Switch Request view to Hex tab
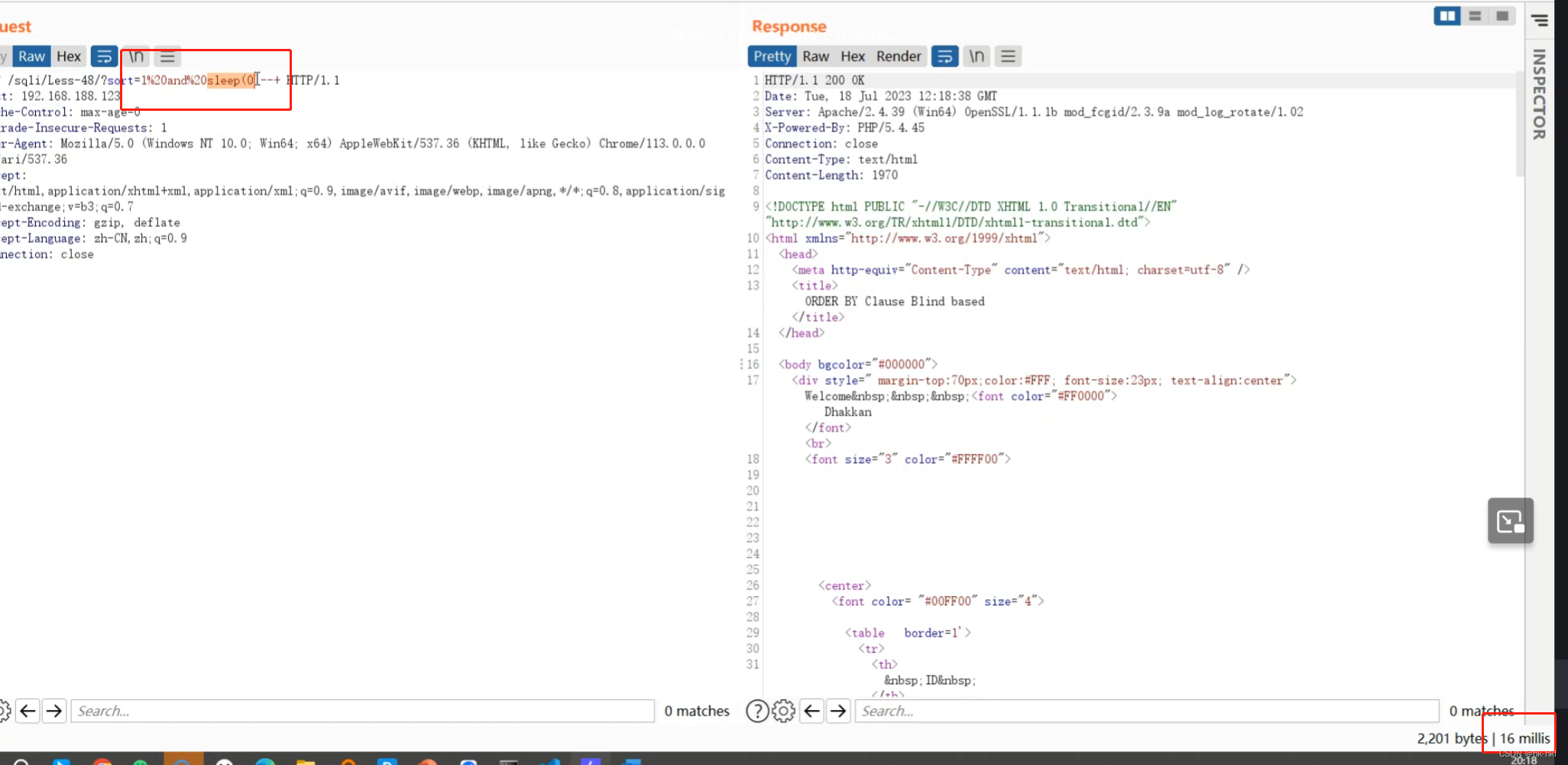1568x765 pixels. (x=69, y=57)
